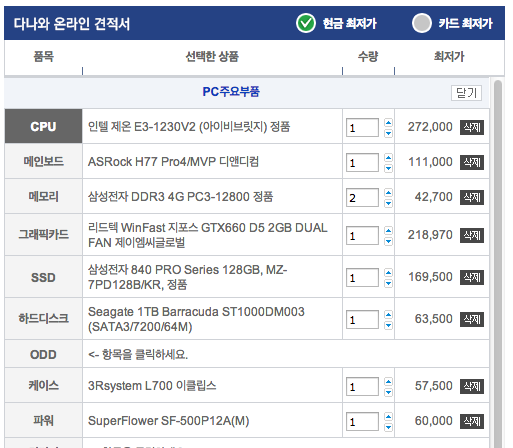Decrease 케이스 quantity with down arrow
This screenshot has width=513, height=448.
click(388, 392)
